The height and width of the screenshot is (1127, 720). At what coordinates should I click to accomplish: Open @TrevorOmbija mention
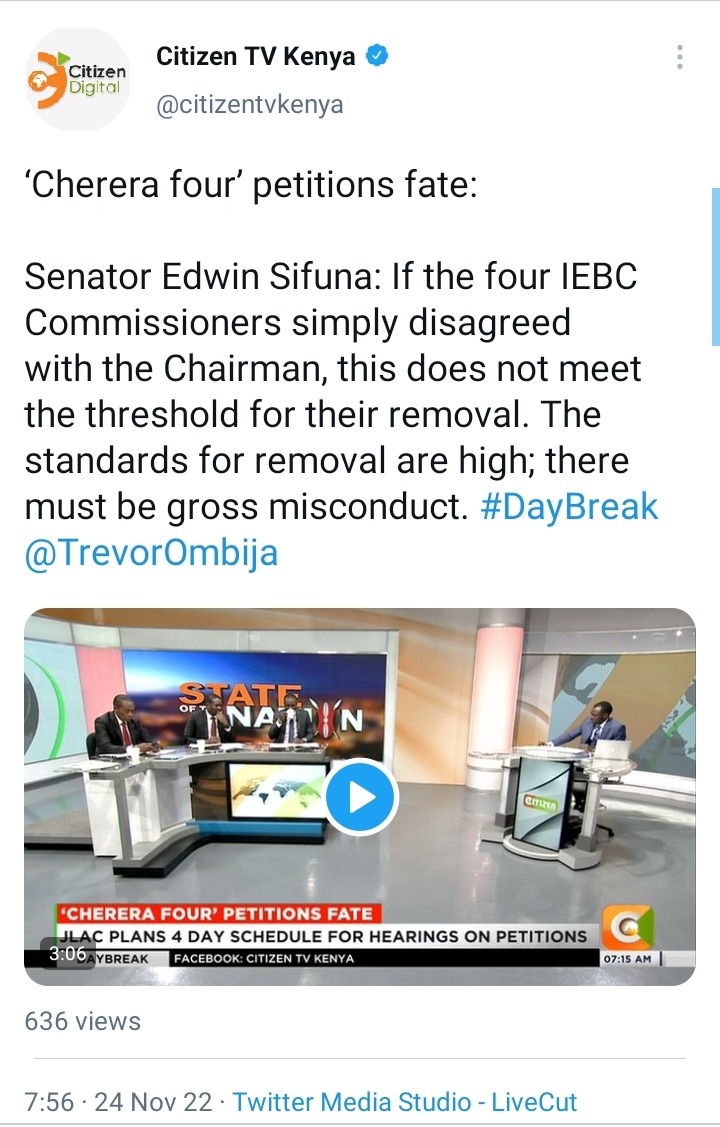click(x=152, y=553)
